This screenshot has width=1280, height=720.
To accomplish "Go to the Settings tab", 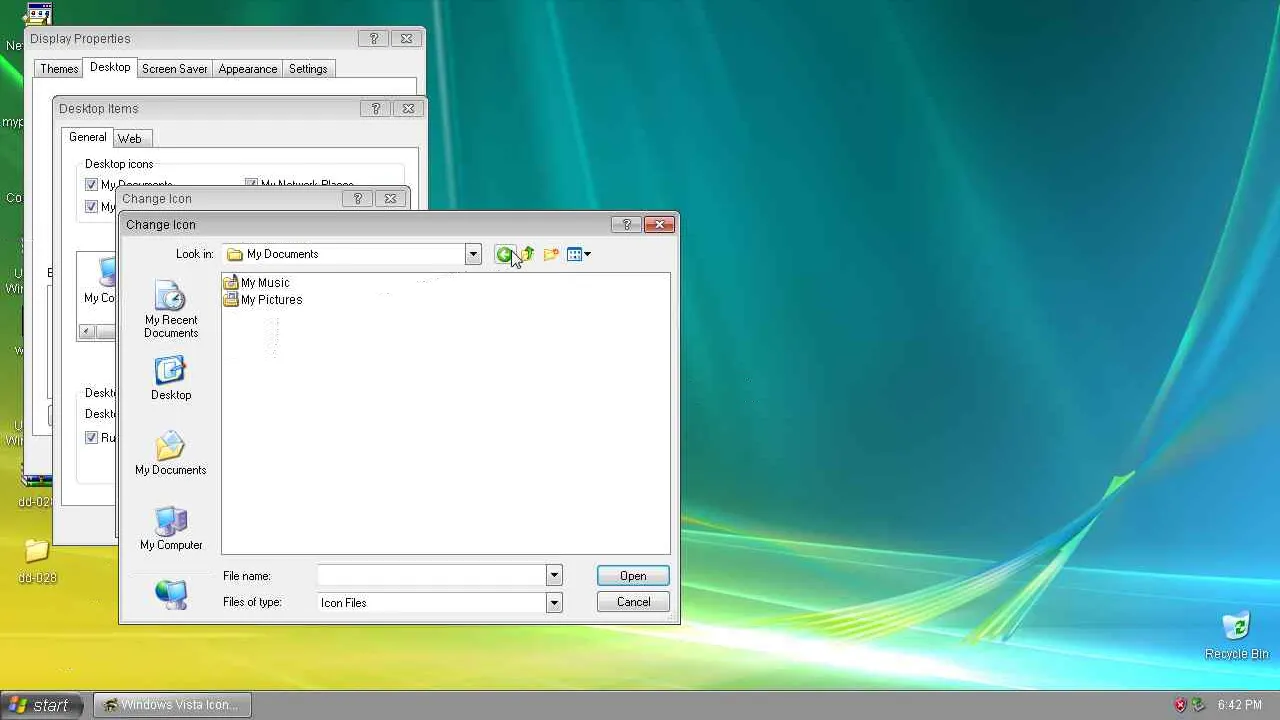I will (308, 69).
